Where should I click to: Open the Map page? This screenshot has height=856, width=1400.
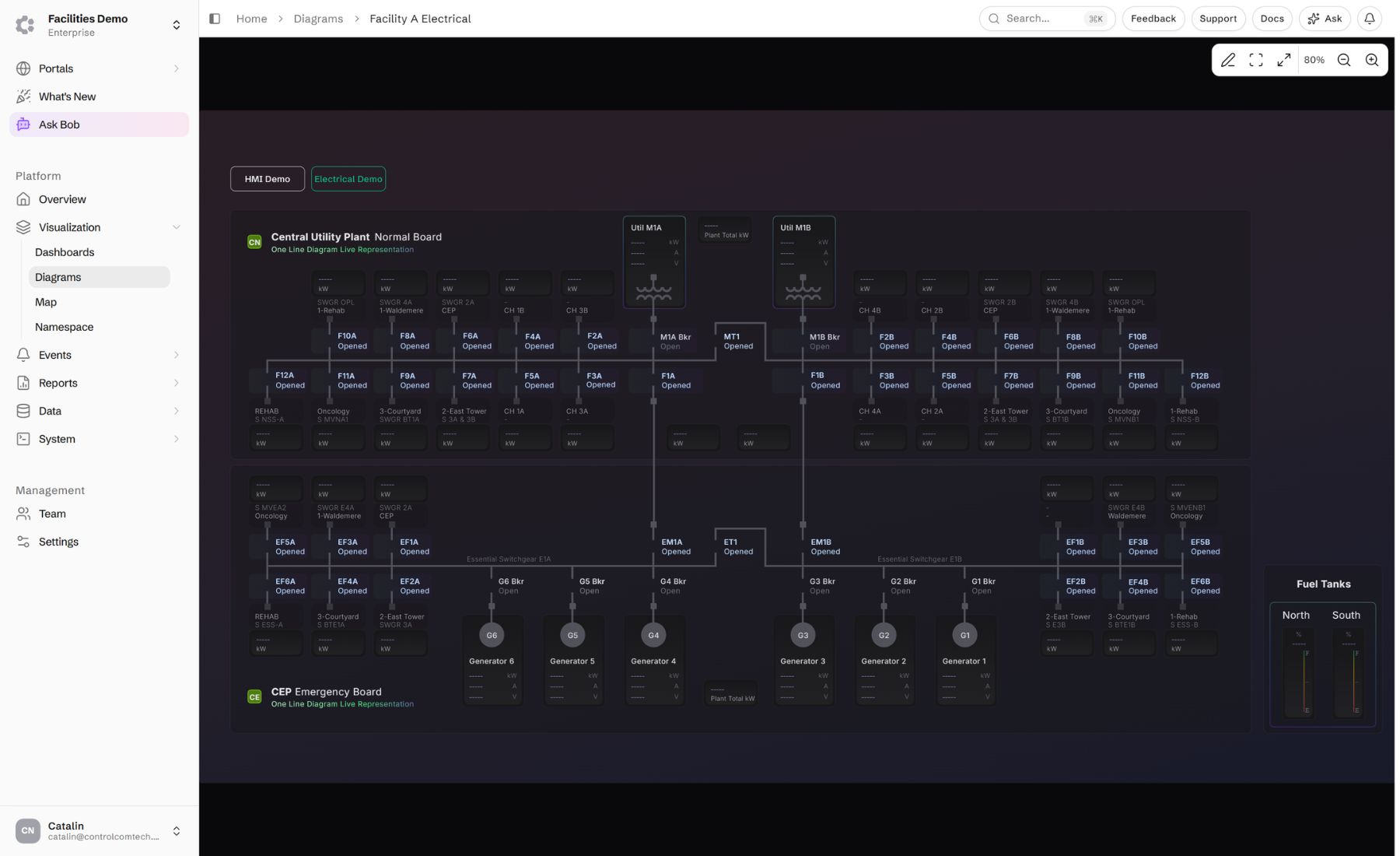[x=100, y=303]
